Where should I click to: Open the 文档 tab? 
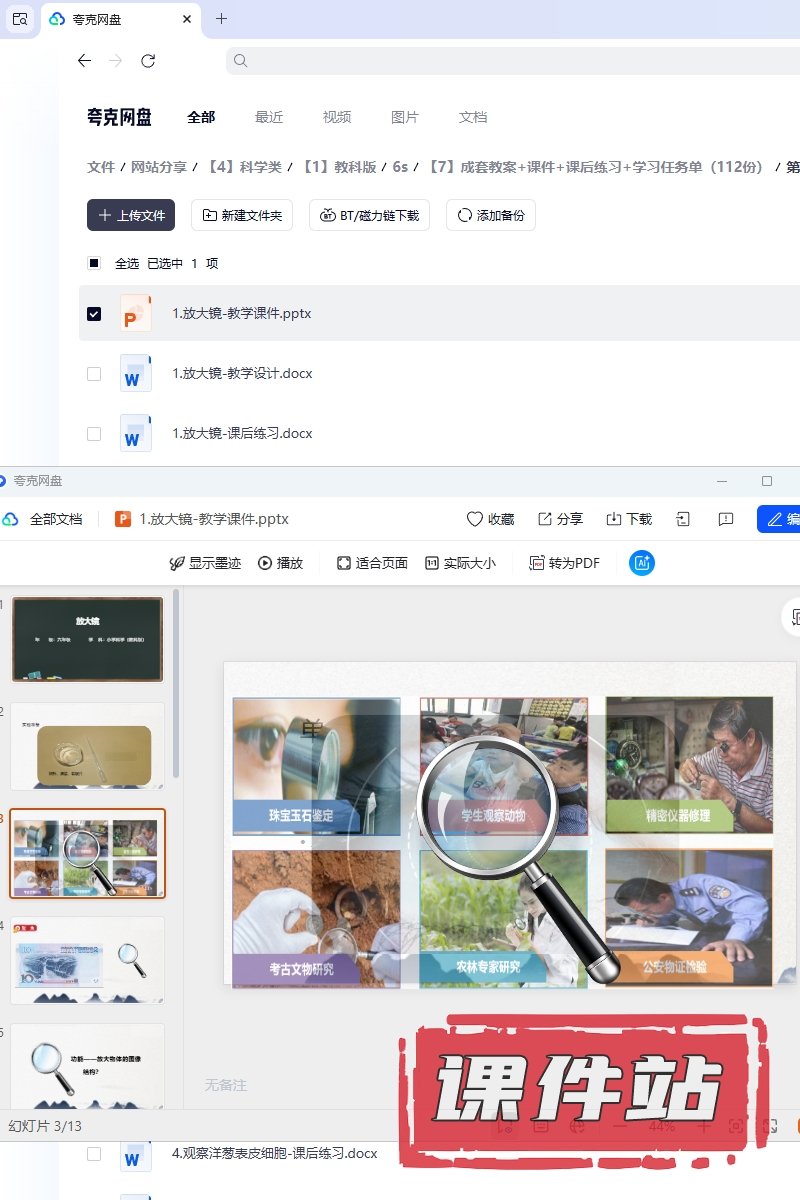(x=472, y=117)
